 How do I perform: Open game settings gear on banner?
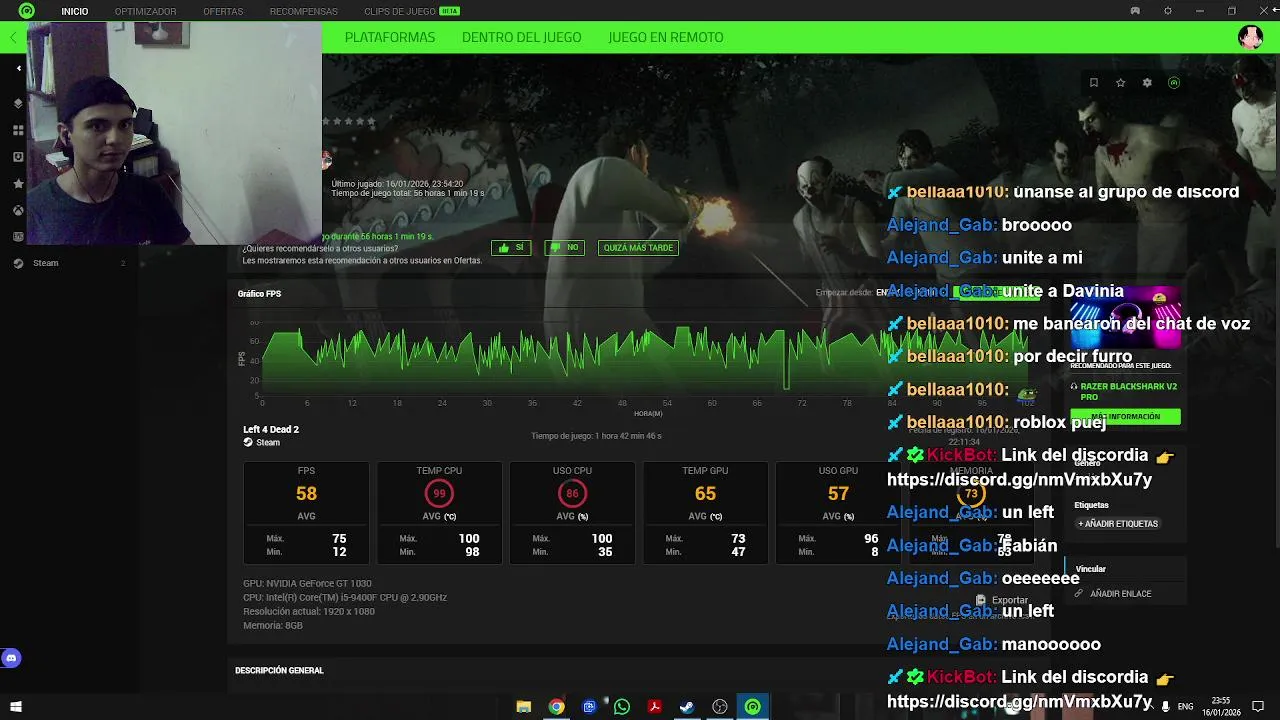tap(1147, 83)
